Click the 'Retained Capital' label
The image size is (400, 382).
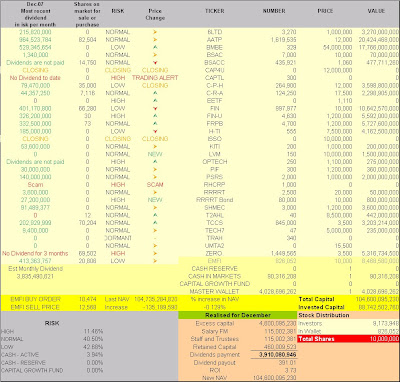pos(215,347)
